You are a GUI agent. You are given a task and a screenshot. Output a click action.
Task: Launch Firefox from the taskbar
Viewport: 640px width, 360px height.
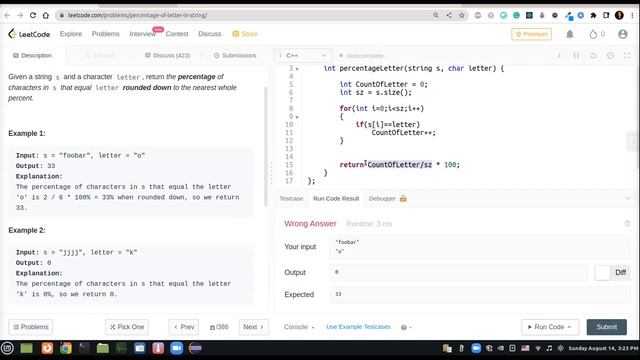coord(47,348)
